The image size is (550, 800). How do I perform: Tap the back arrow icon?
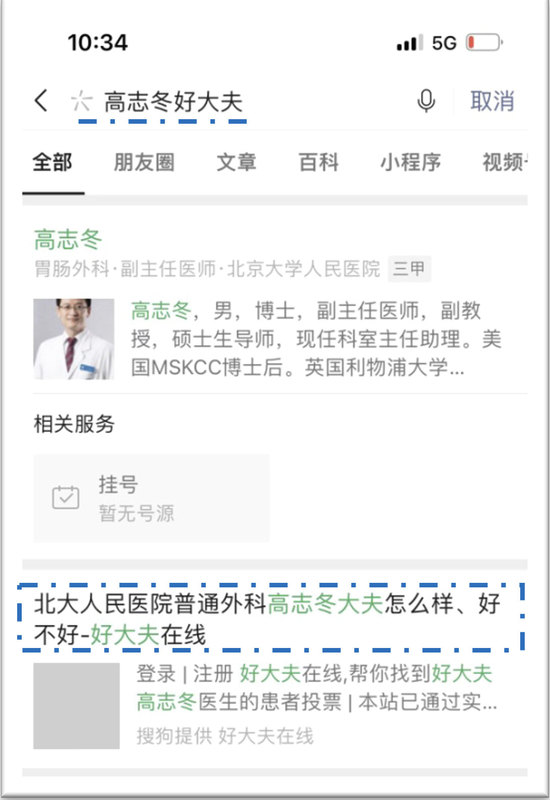[41, 100]
